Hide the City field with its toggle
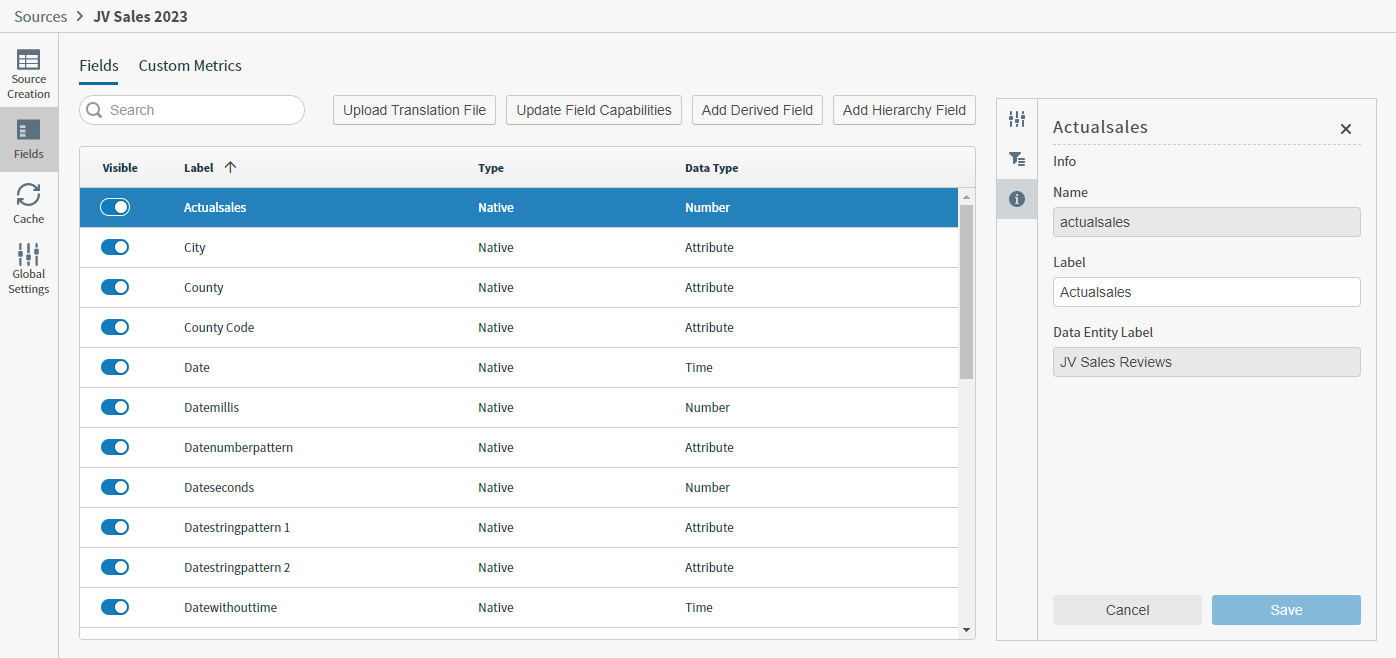Screen dimensions: 1396x658 click(x=115, y=247)
